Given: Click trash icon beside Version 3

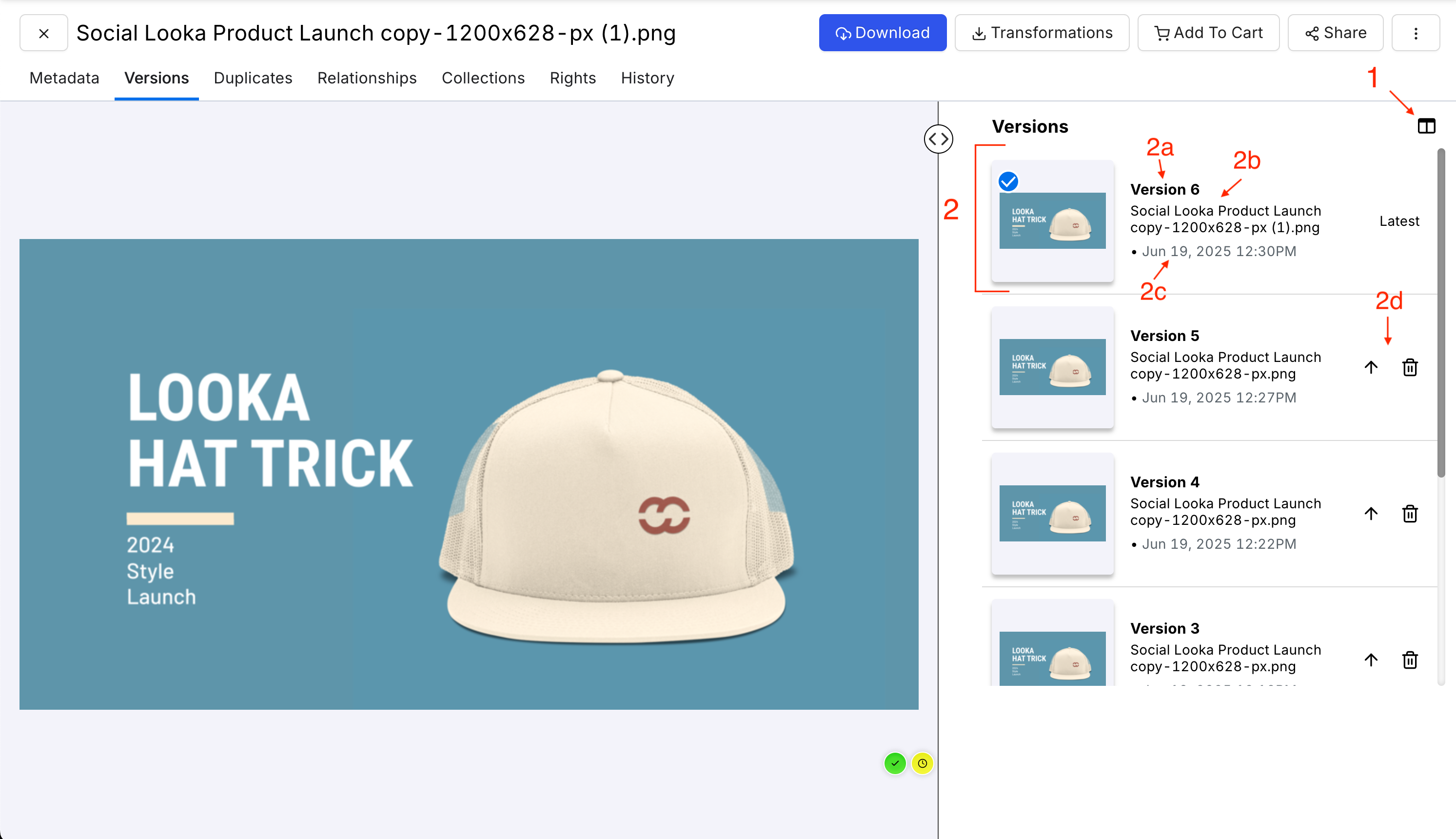Looking at the screenshot, I should 1409,660.
